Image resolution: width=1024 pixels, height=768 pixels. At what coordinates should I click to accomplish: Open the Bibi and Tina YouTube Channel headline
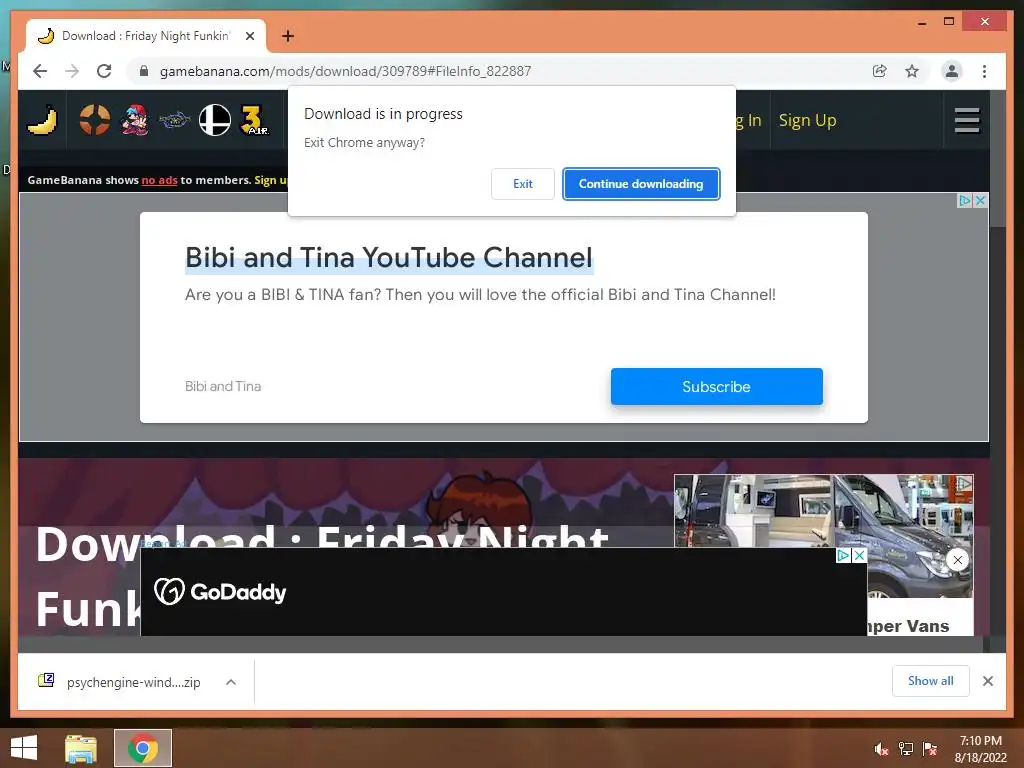389,257
